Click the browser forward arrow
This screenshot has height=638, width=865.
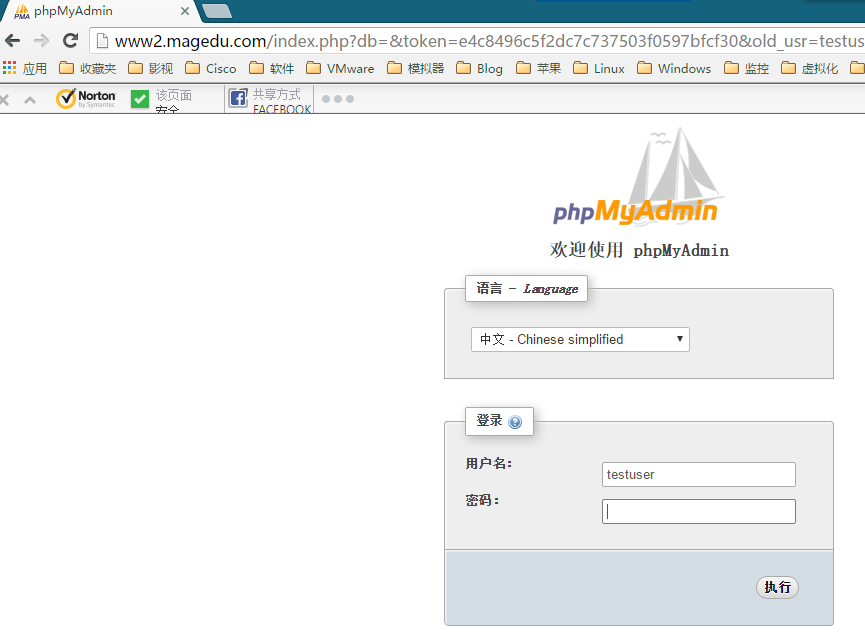41,40
